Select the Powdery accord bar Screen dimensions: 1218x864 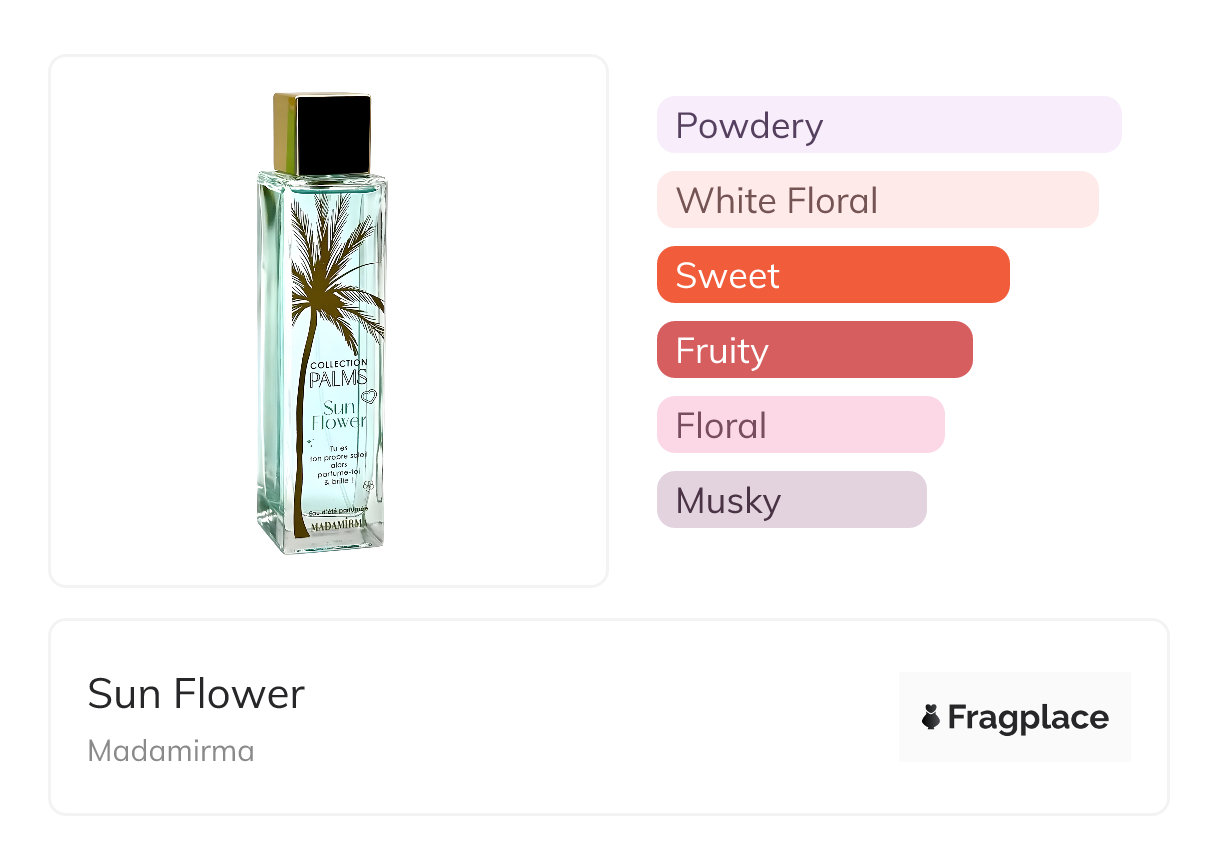click(x=888, y=125)
